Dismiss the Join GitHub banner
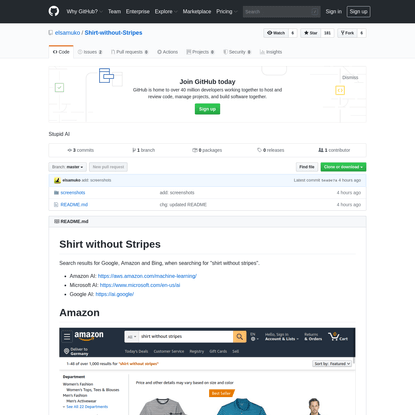The image size is (415, 415). pyautogui.click(x=350, y=77)
